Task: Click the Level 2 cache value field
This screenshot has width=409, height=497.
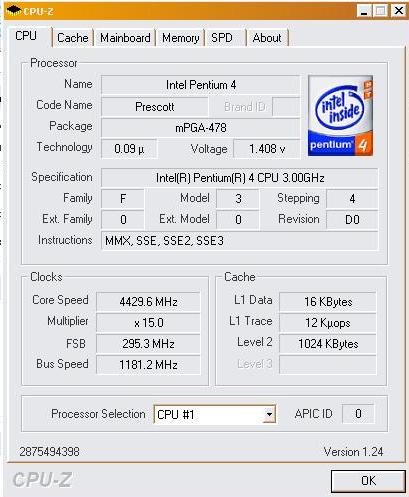Action: tap(328, 344)
